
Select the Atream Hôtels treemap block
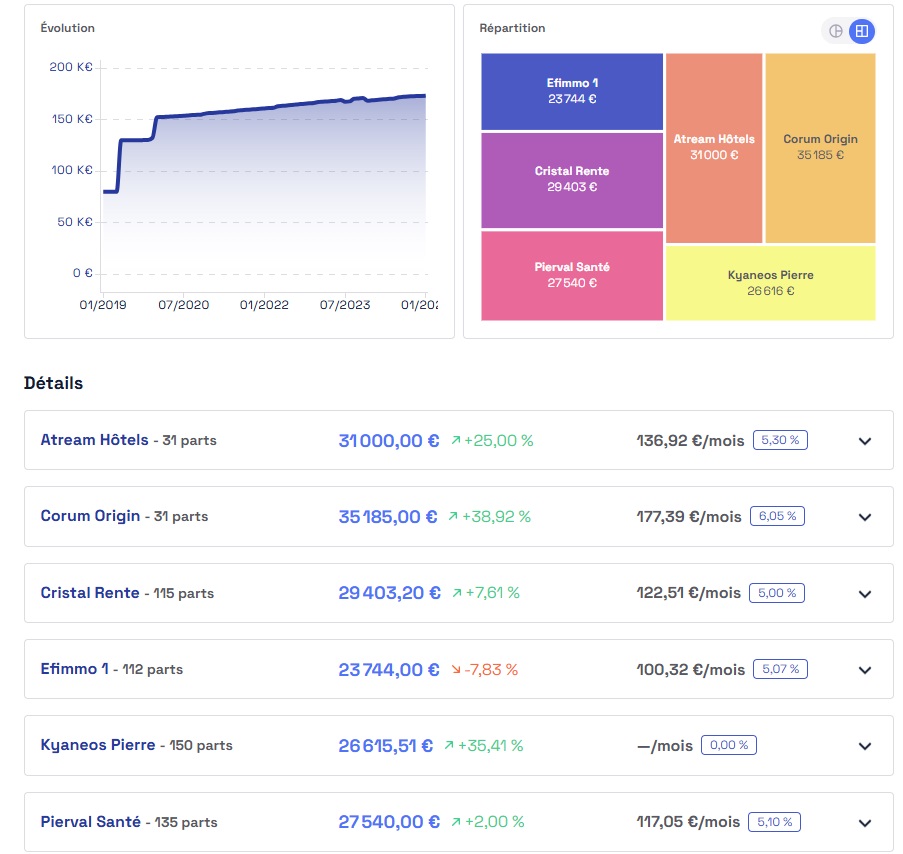click(x=714, y=148)
